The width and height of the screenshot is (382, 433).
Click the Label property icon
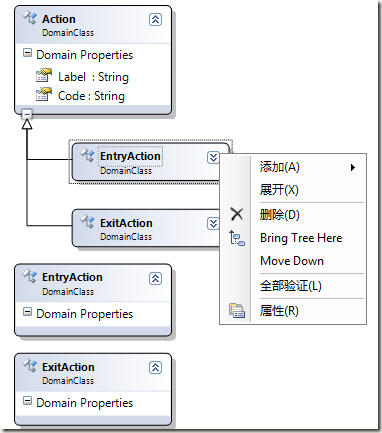pos(44,75)
